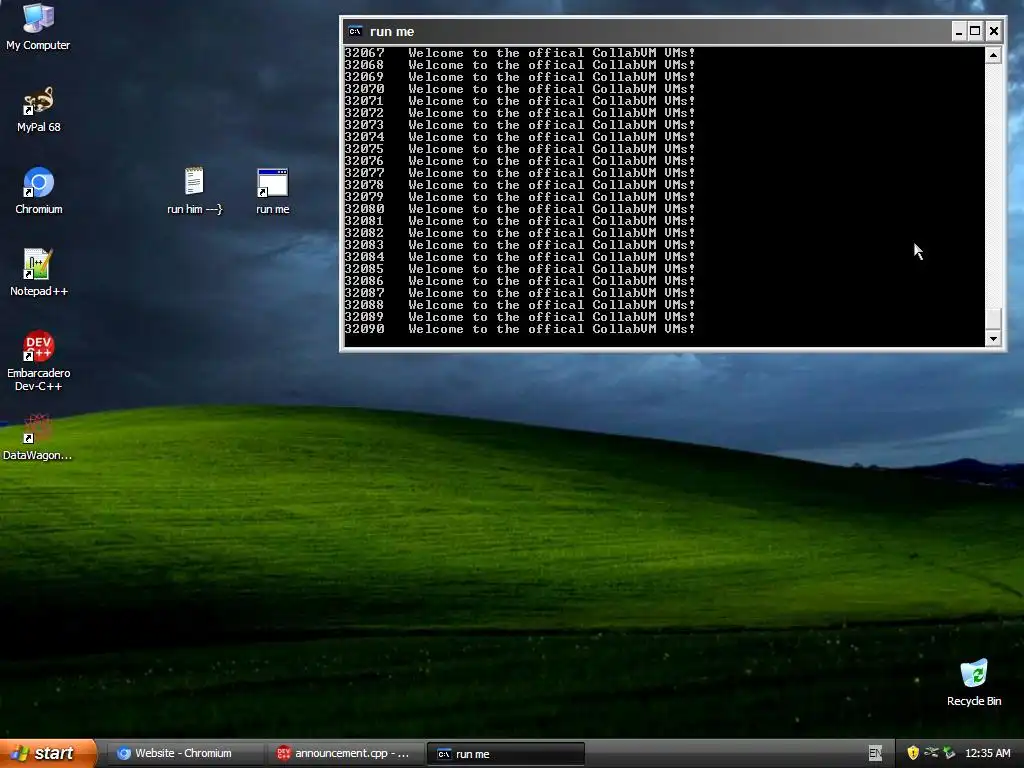Screen dimensions: 1024x768
Task: Open the yellow security shield tray icon
Action: [x=913, y=753]
